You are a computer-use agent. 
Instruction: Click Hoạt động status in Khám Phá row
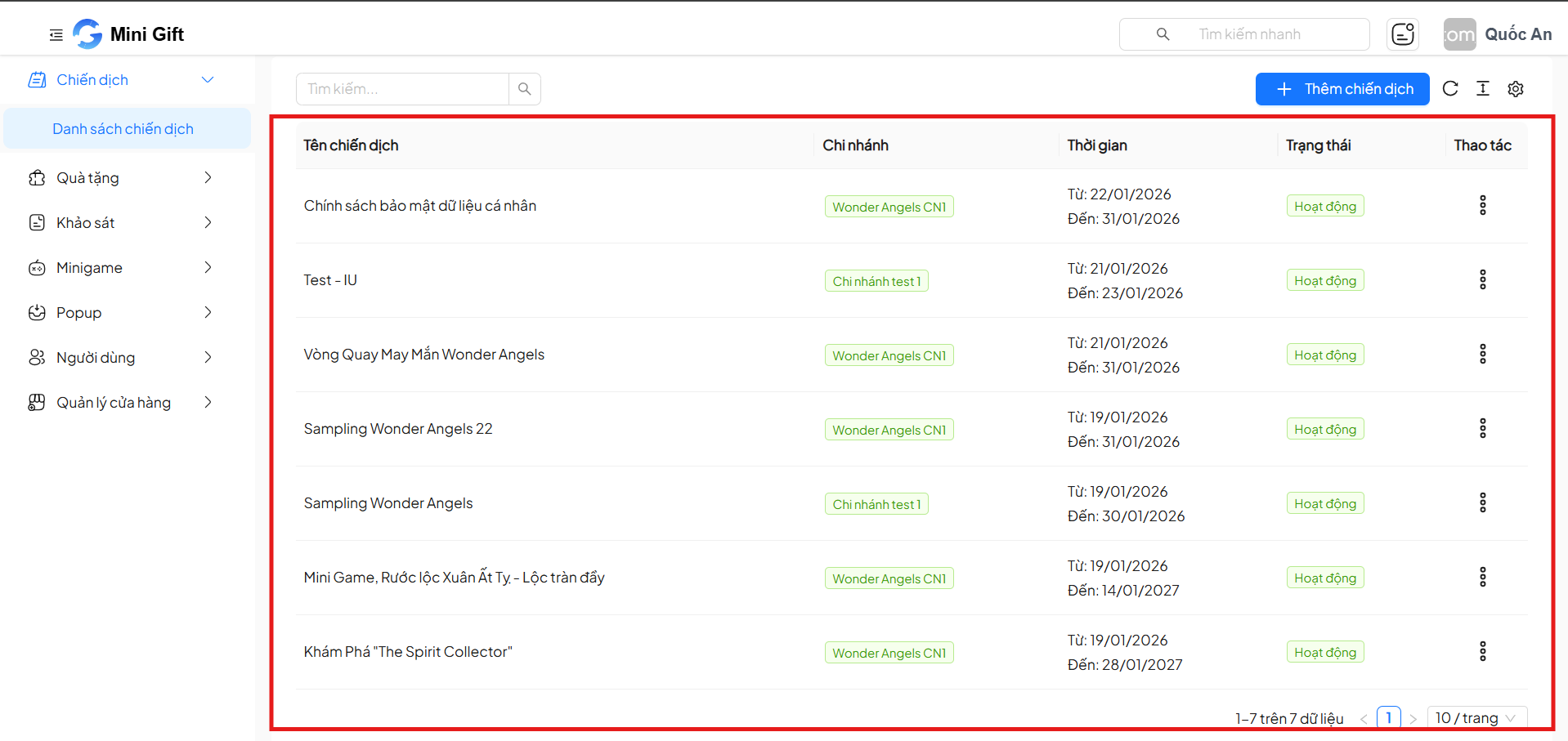click(x=1325, y=652)
